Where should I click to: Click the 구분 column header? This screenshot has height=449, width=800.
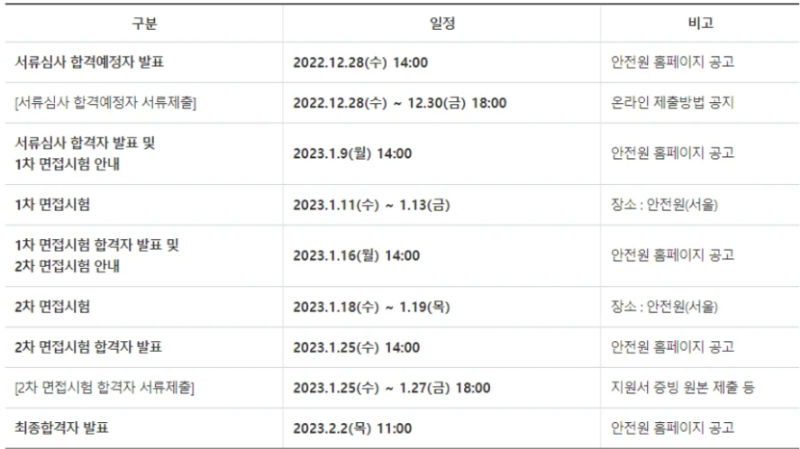click(143, 22)
